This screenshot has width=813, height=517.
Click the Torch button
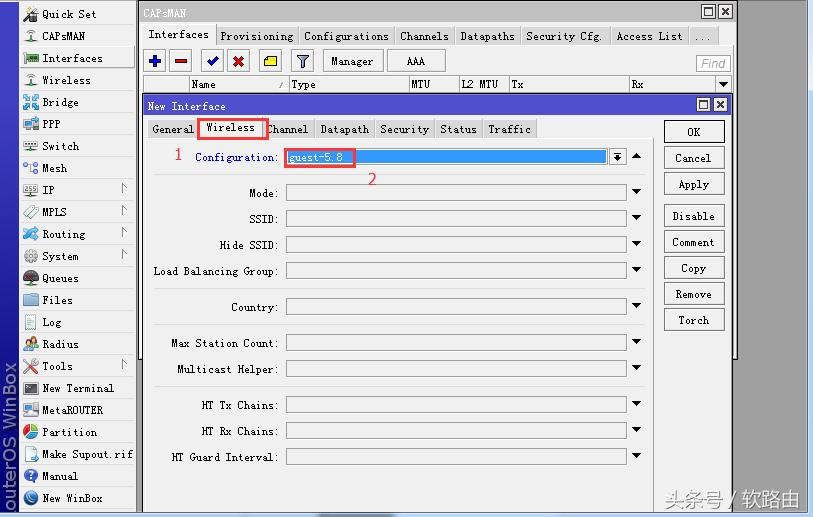click(694, 320)
